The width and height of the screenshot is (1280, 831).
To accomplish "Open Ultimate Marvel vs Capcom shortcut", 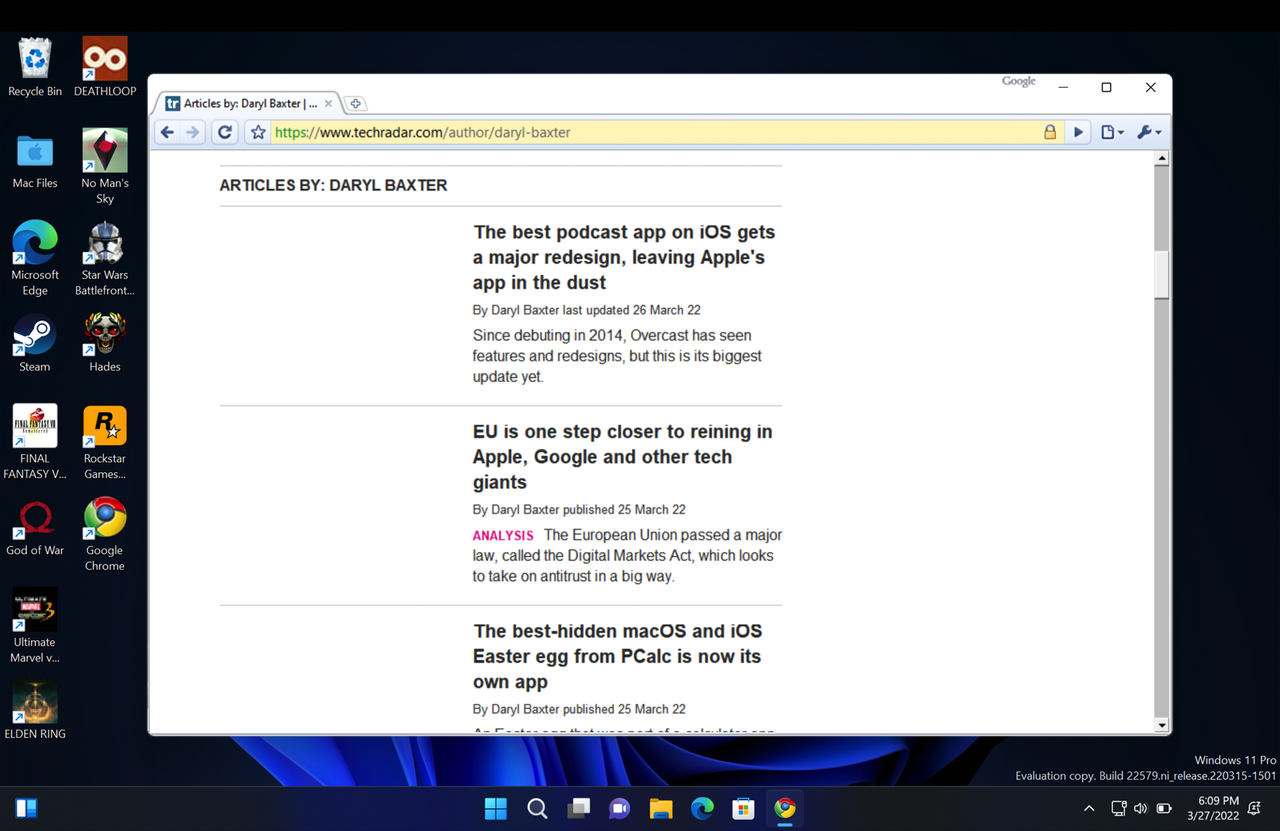I will click(x=35, y=626).
